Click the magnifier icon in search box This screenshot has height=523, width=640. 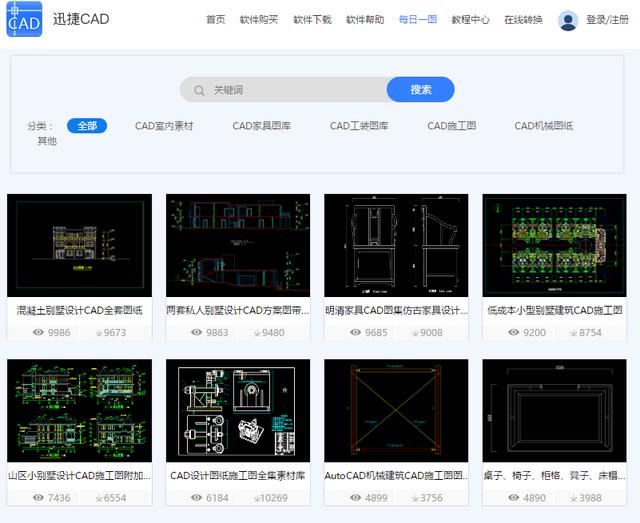tap(199, 90)
